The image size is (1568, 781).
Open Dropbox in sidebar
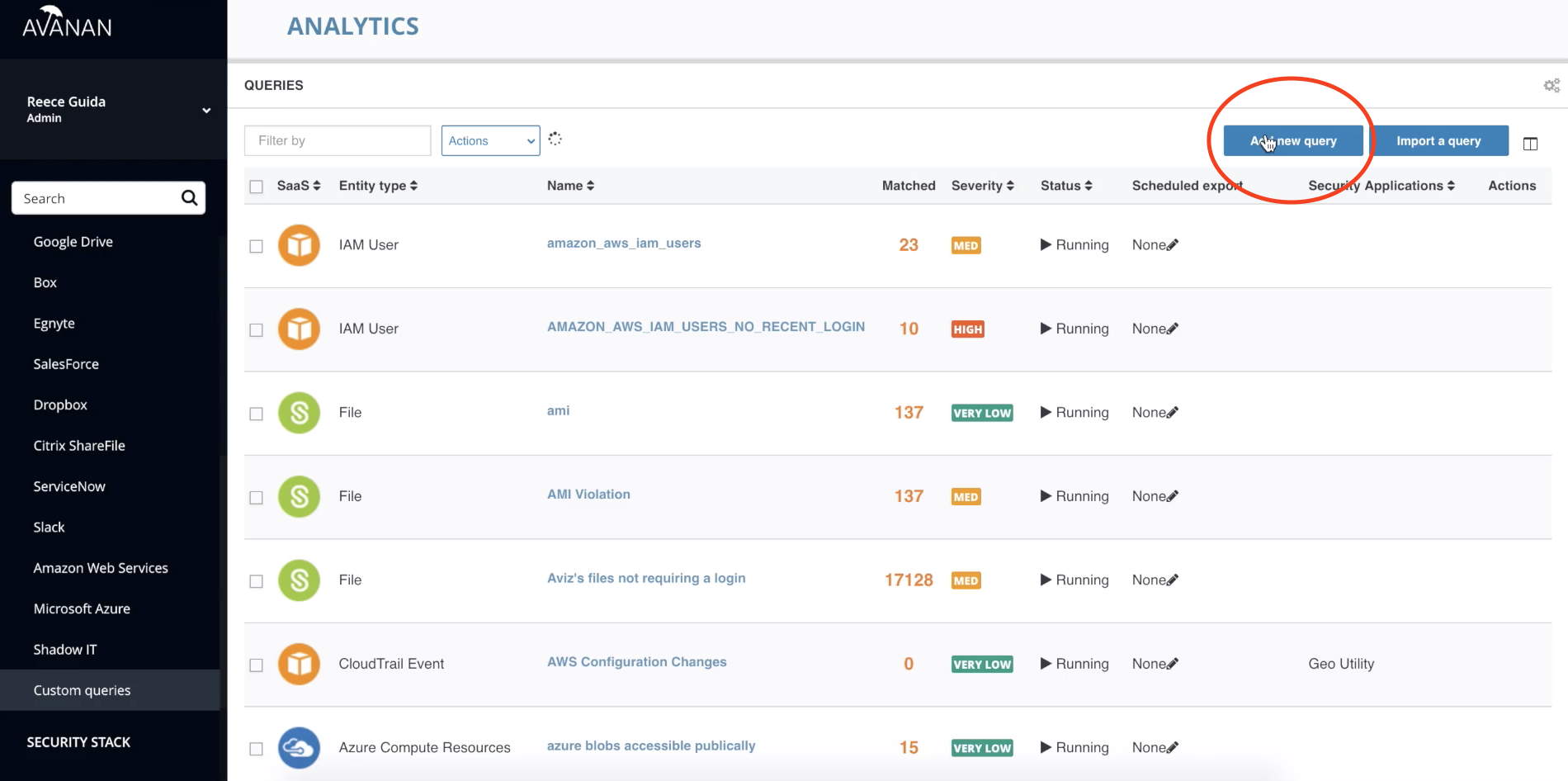coord(60,405)
